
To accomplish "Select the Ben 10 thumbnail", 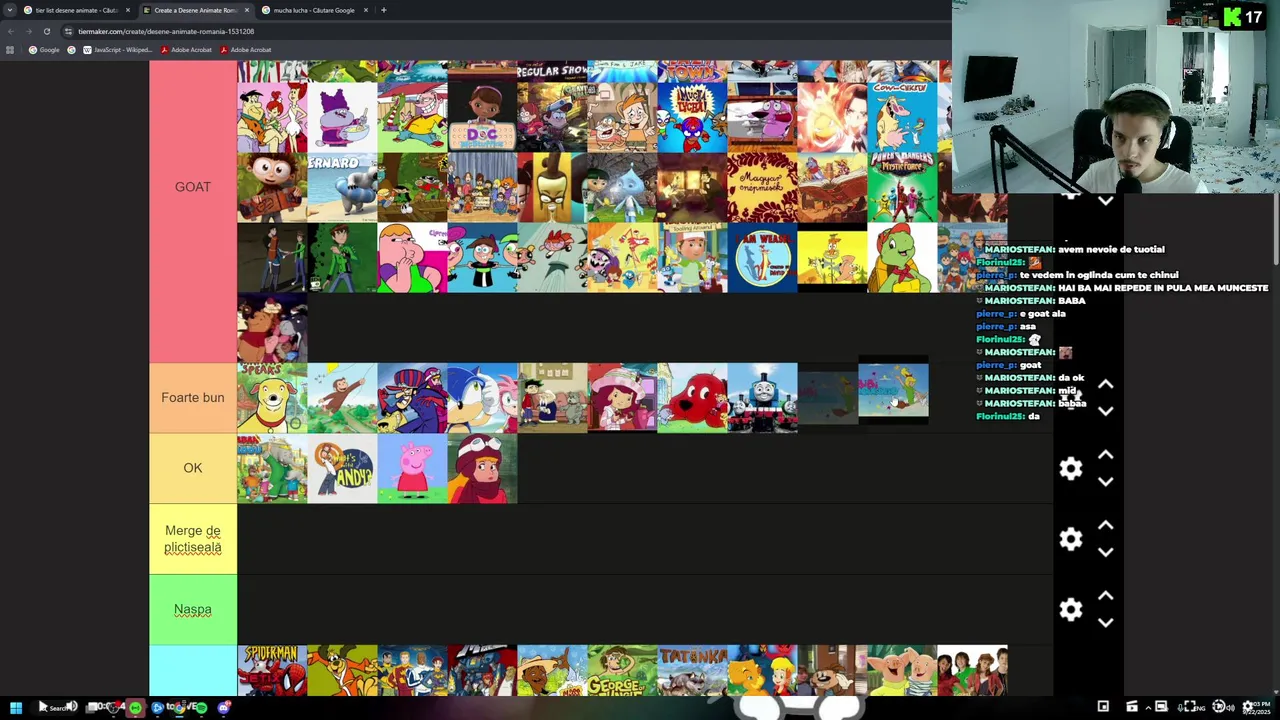I will tap(342, 258).
